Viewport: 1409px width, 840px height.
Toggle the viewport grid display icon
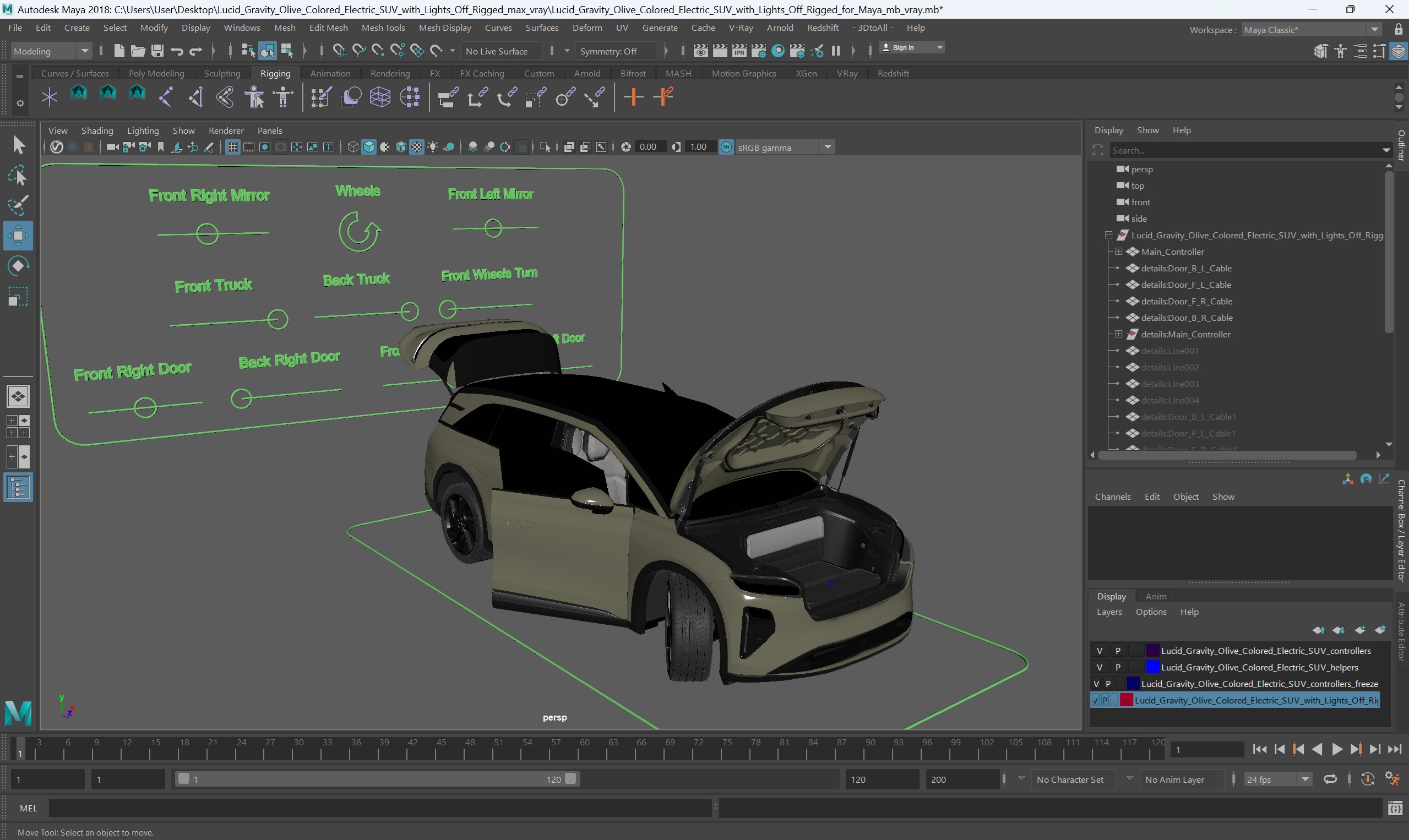tap(232, 147)
